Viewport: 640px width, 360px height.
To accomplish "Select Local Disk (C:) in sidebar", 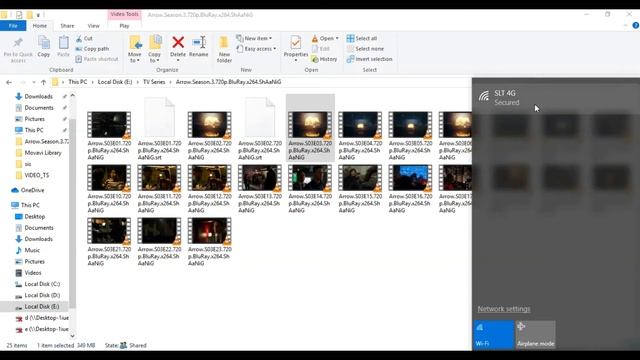I will 42,284.
